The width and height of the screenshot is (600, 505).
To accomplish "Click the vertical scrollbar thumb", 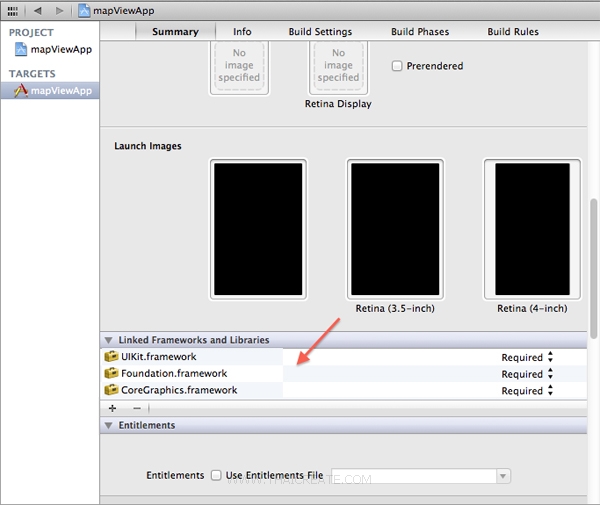I will point(593,269).
